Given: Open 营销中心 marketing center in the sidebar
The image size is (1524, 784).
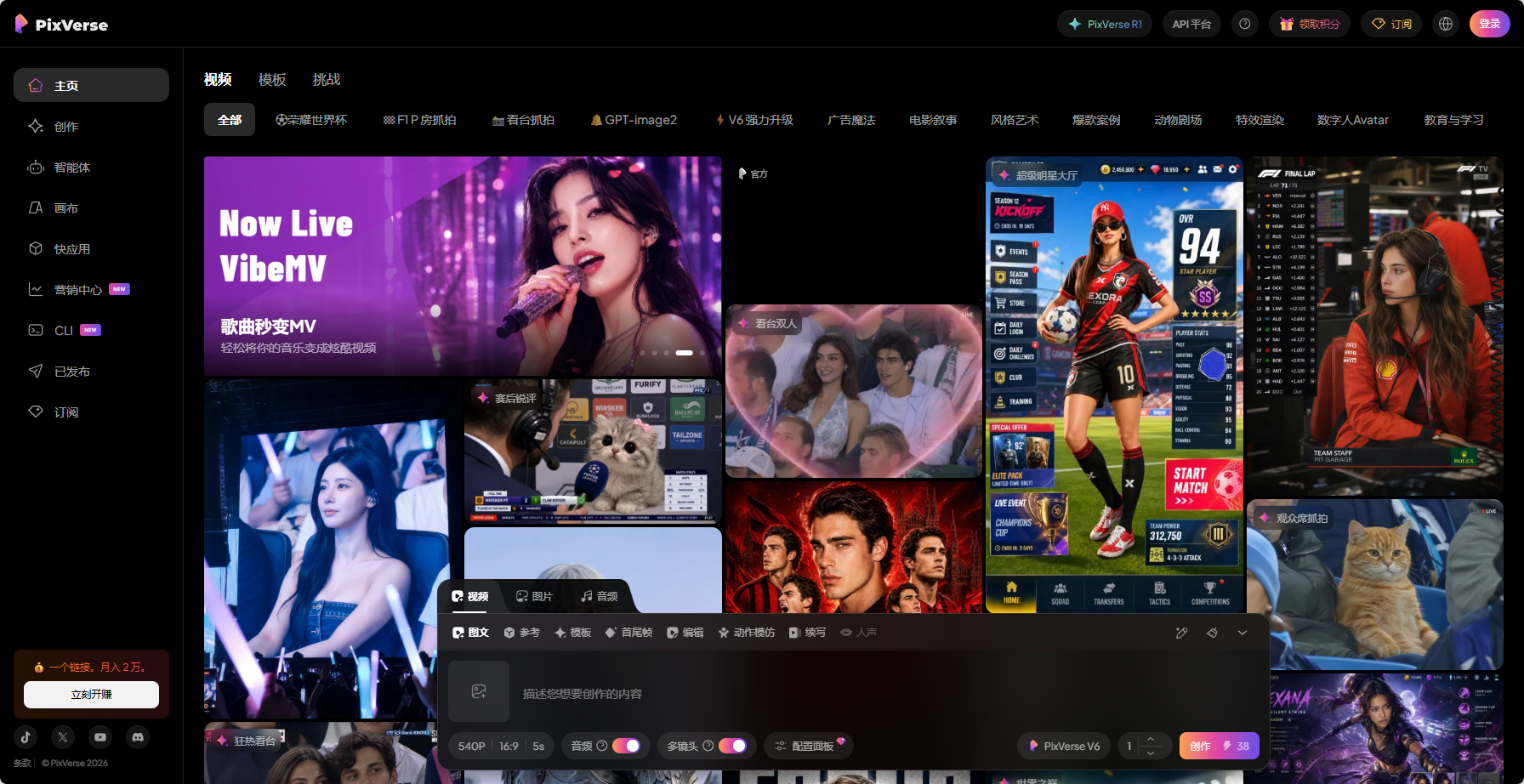Looking at the screenshot, I should 91,289.
